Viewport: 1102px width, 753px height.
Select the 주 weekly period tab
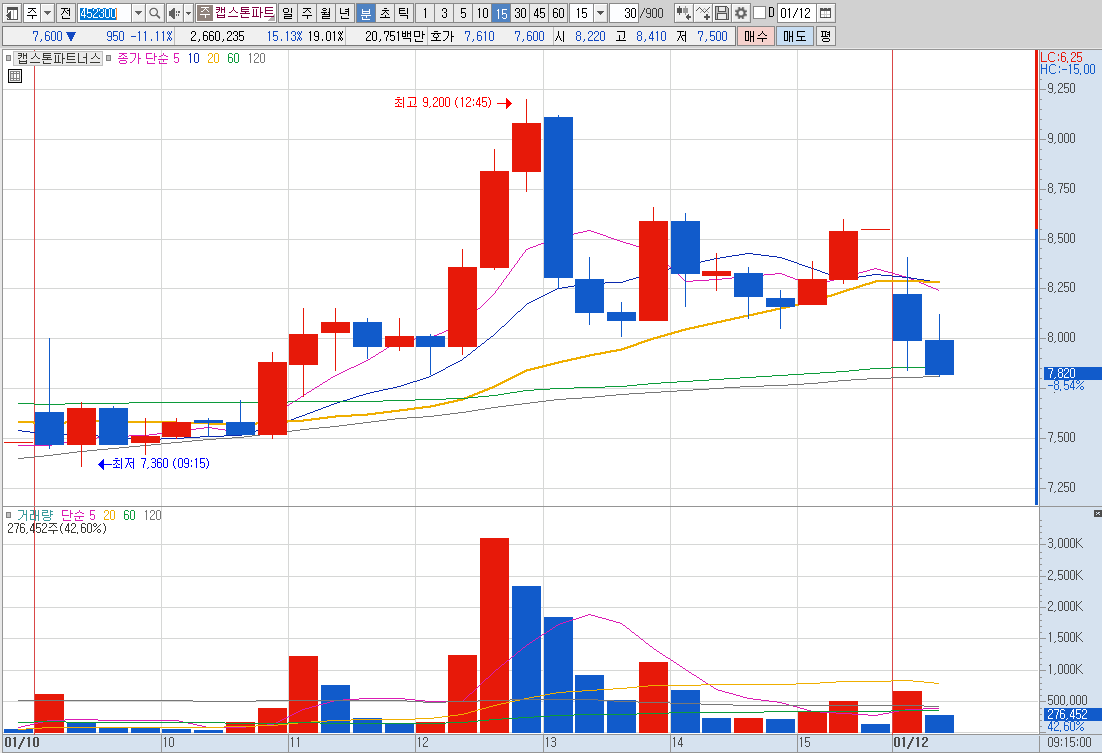pyautogui.click(x=307, y=13)
